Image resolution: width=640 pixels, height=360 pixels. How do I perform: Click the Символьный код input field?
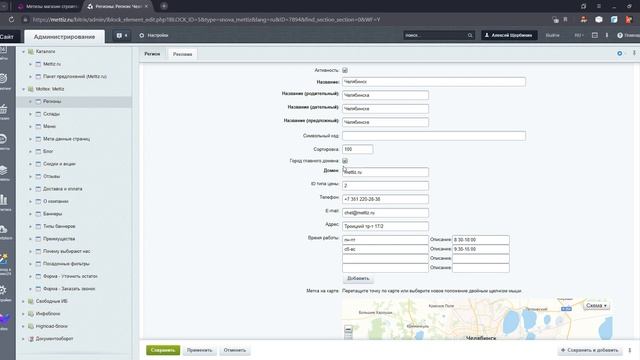434,136
